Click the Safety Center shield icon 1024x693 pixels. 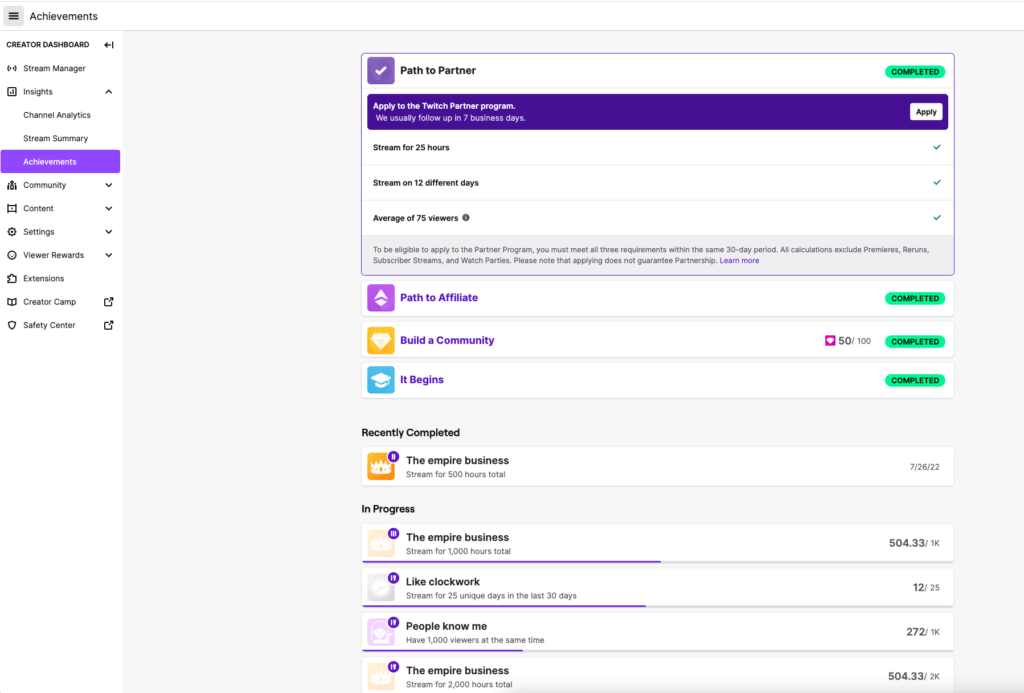point(12,325)
